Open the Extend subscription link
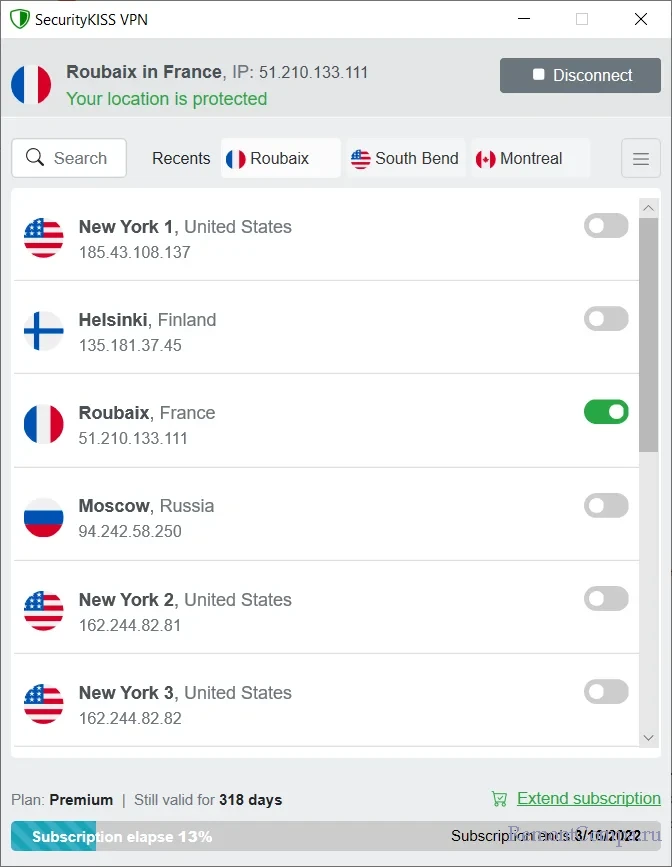 588,799
